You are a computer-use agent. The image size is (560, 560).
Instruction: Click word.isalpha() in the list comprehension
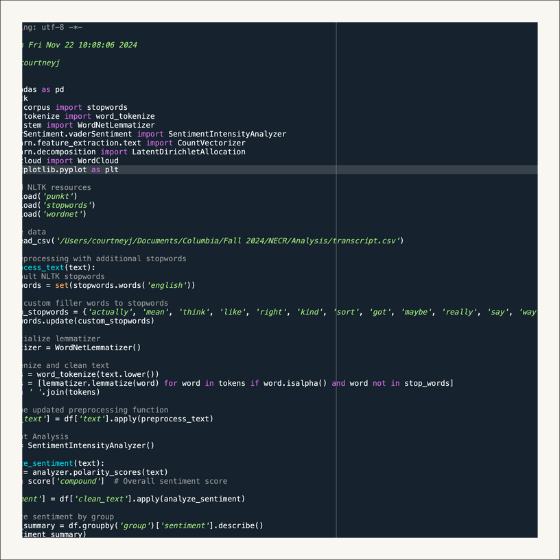[295, 384]
